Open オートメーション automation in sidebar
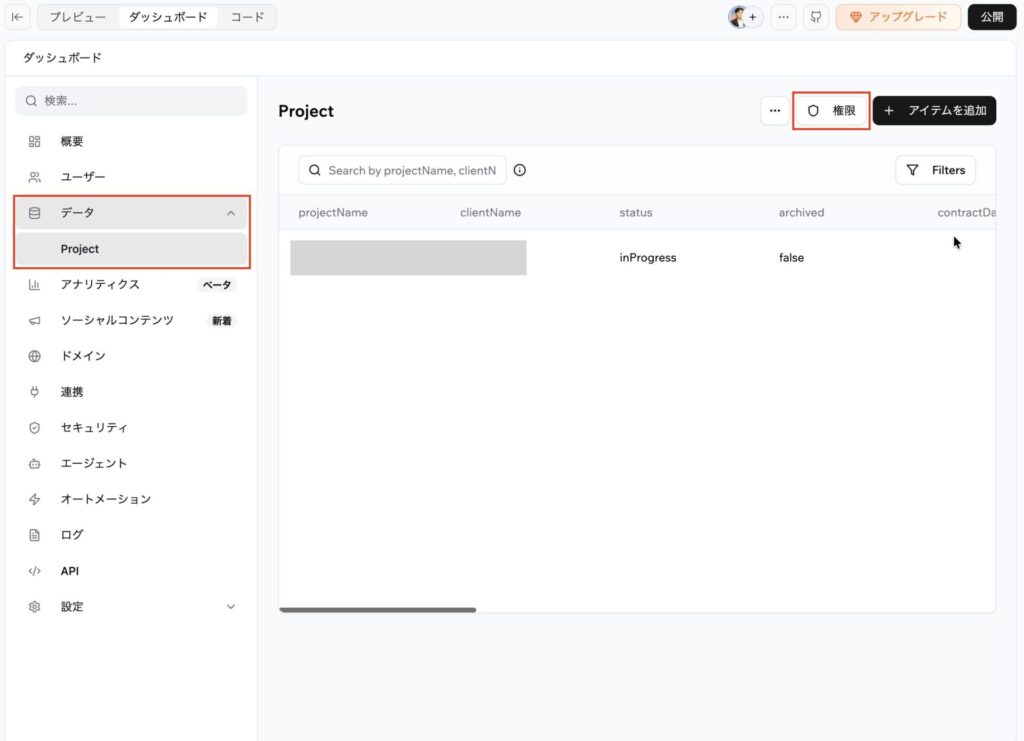Image resolution: width=1024 pixels, height=741 pixels. click(x=105, y=499)
